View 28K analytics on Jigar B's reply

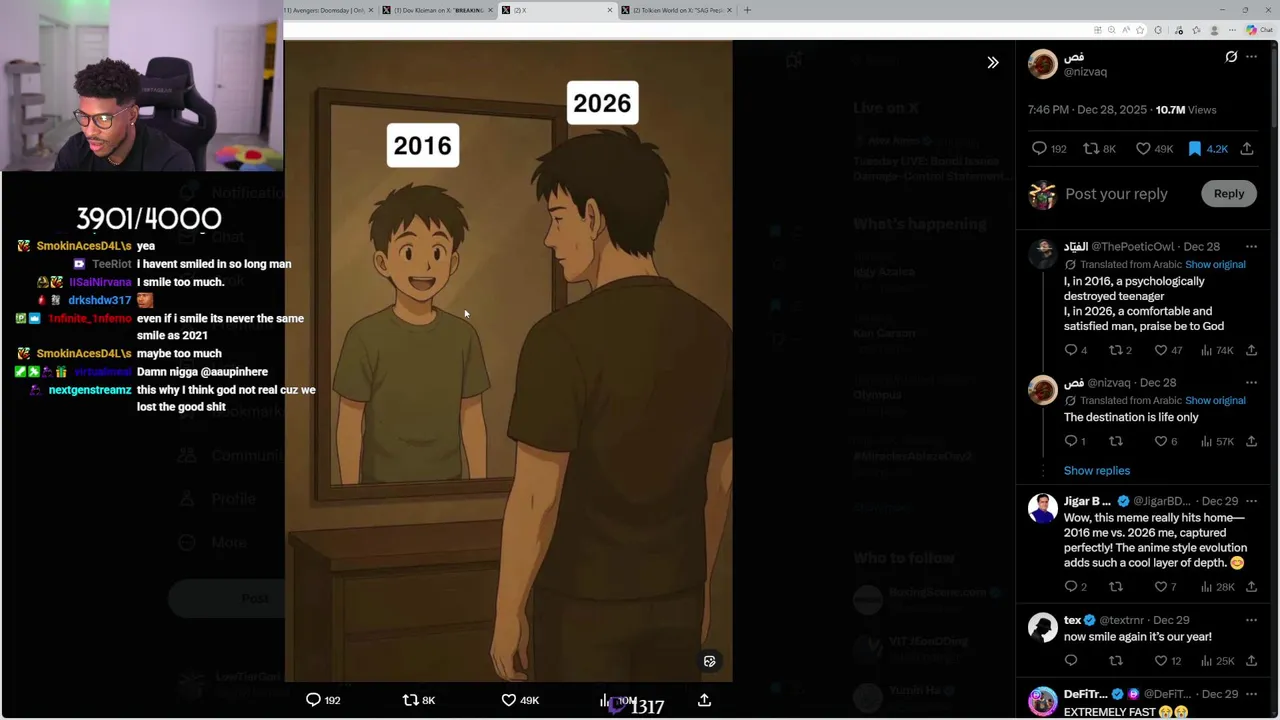tap(1216, 587)
